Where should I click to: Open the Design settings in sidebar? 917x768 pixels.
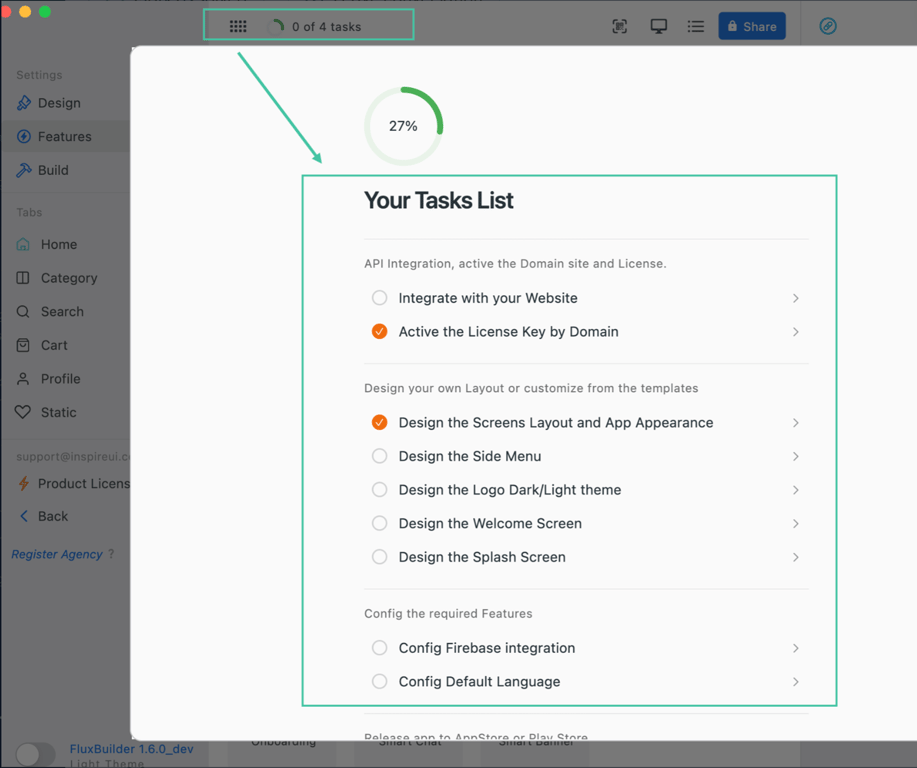coord(58,103)
